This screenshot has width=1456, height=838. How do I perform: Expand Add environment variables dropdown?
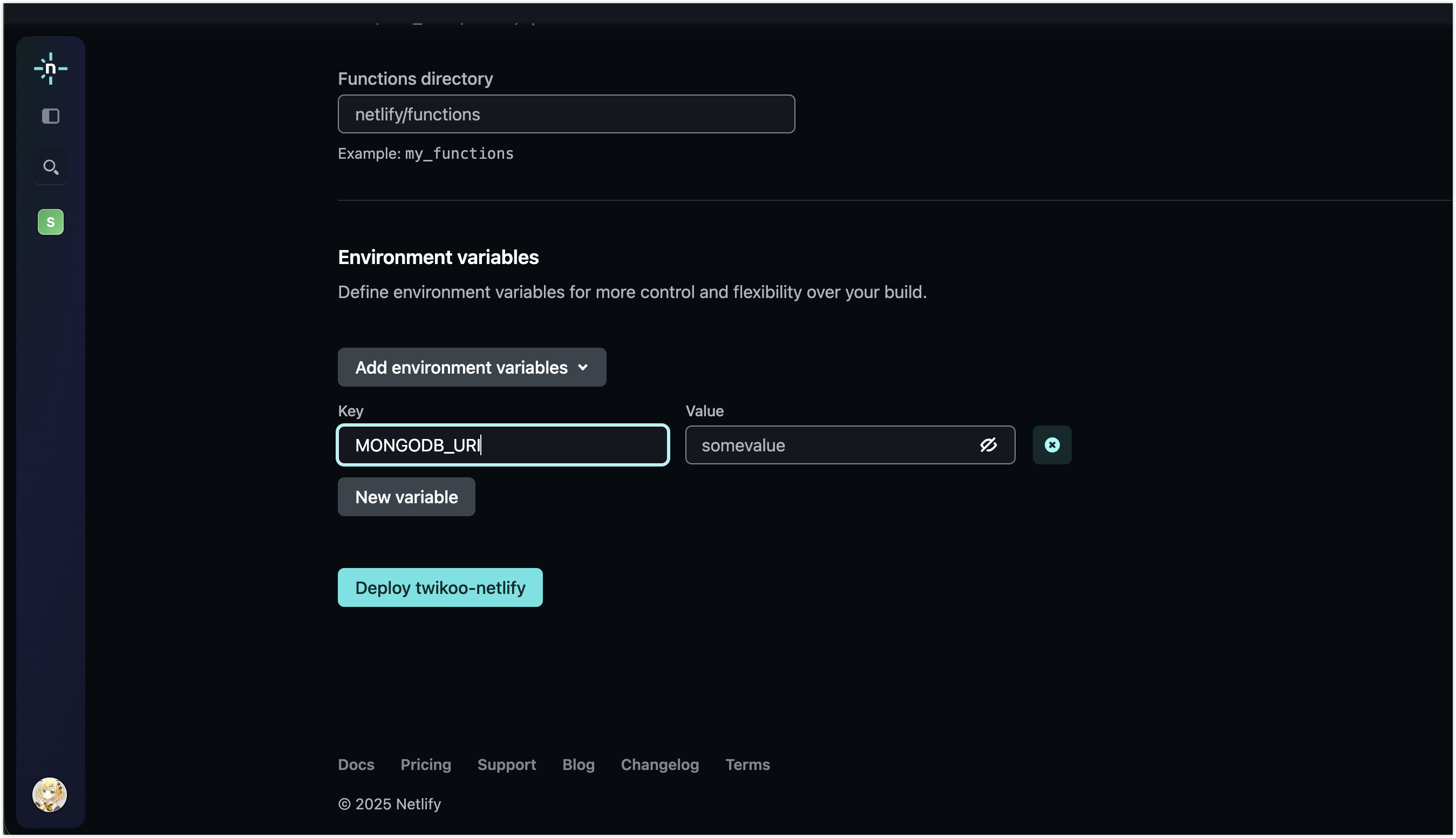(461, 367)
